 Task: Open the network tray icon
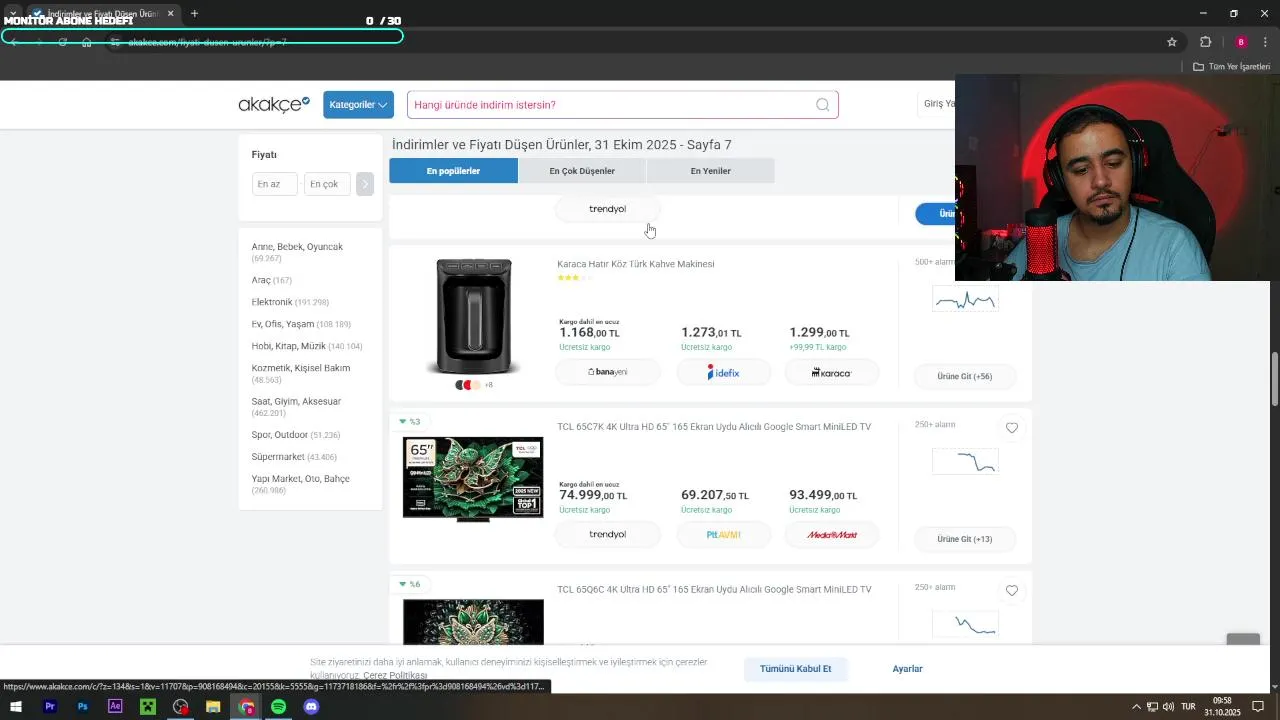[x=1152, y=707]
